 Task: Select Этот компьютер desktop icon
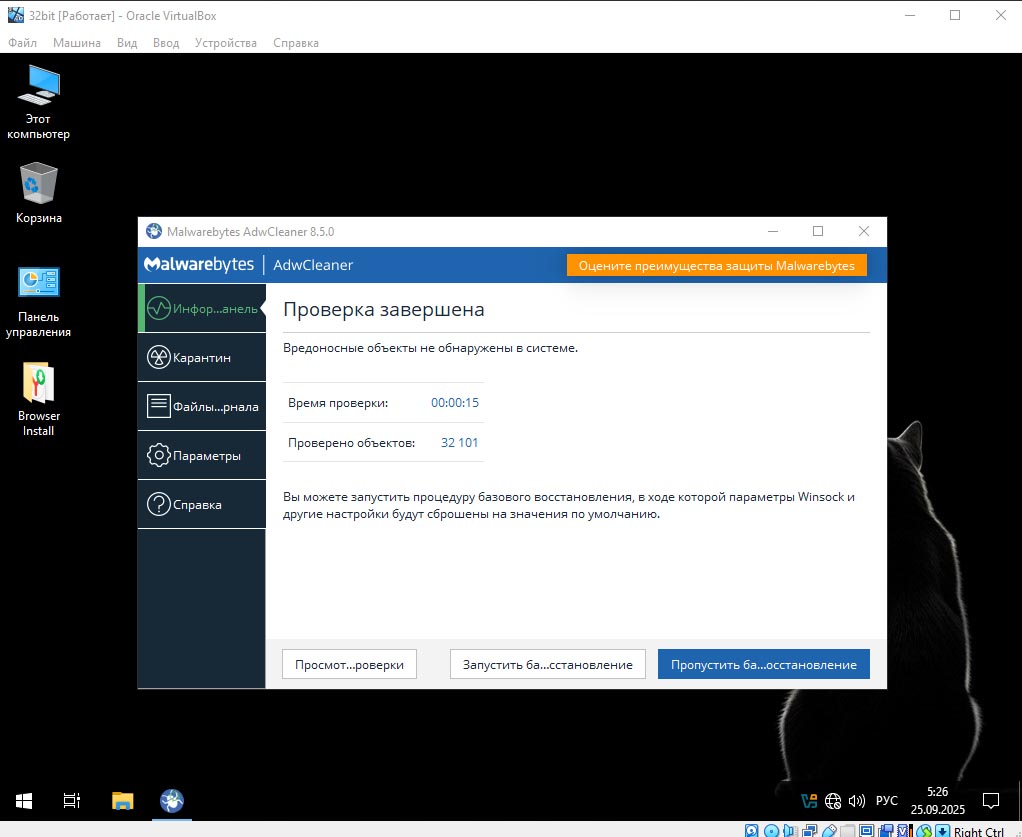pos(38,102)
